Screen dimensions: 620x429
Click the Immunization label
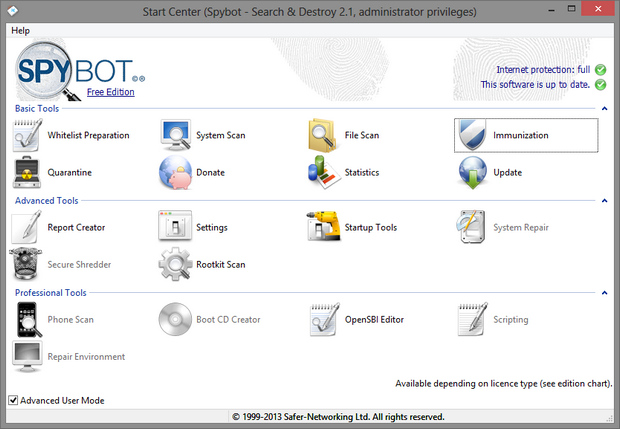coord(521,135)
